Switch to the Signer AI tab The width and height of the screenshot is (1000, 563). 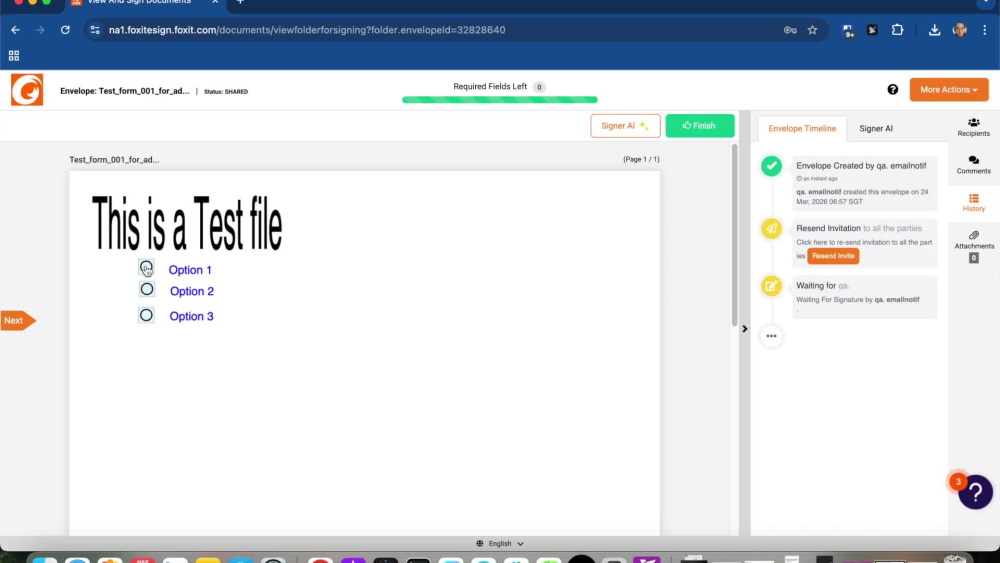point(876,128)
